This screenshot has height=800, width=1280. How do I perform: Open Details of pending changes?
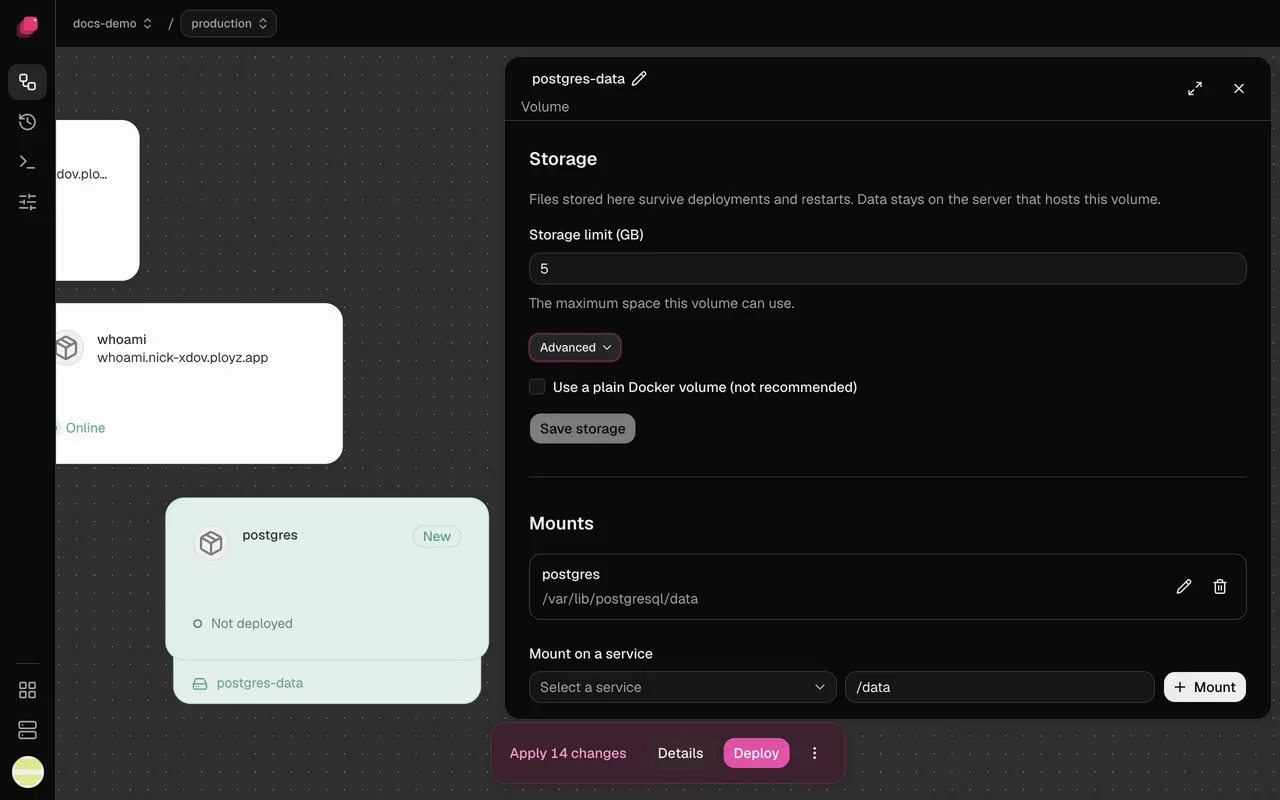(x=680, y=753)
